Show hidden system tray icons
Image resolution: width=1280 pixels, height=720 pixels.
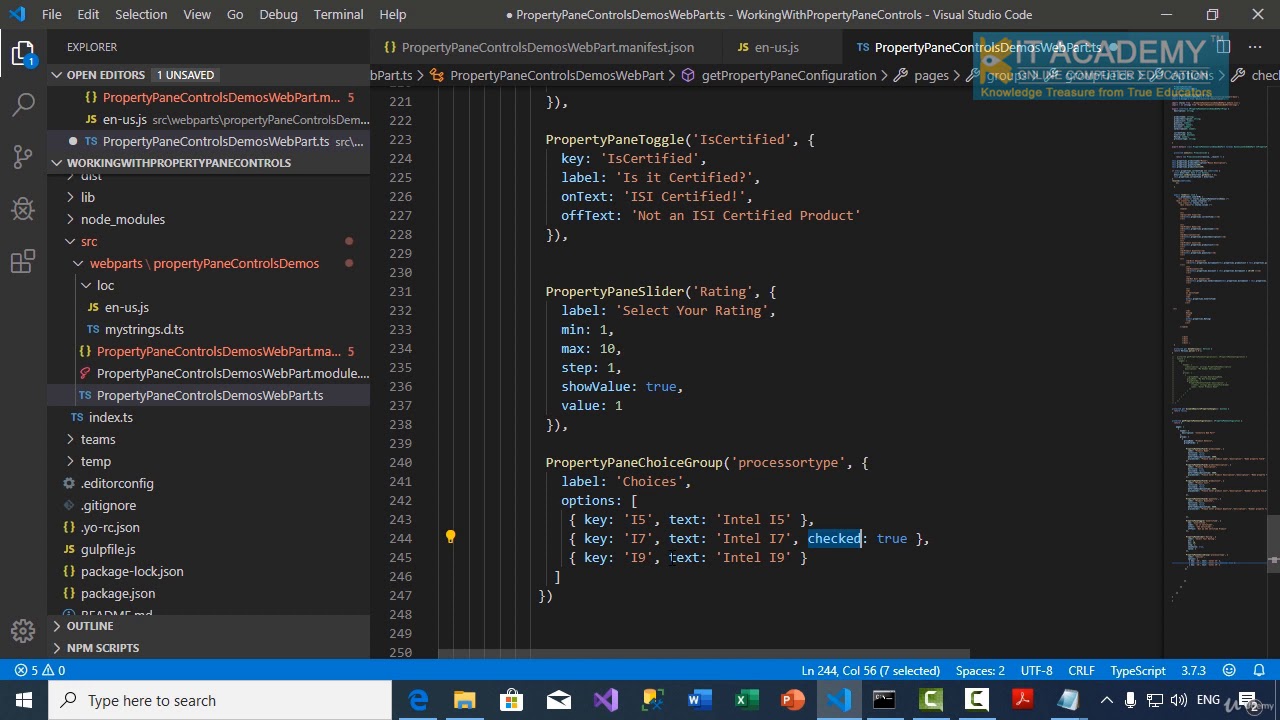pos(1107,700)
